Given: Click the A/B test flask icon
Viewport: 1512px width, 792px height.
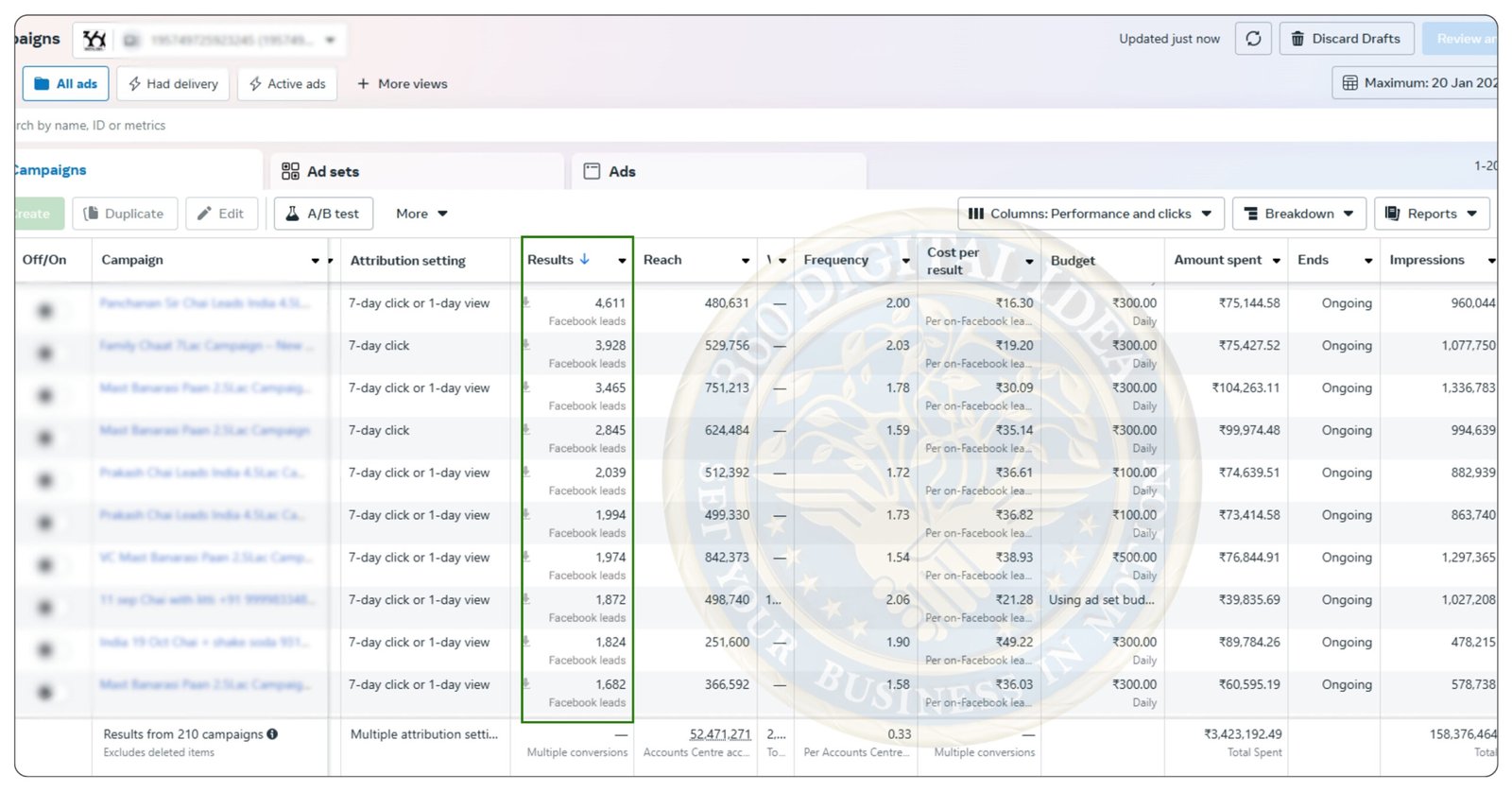Looking at the screenshot, I should coord(293,214).
